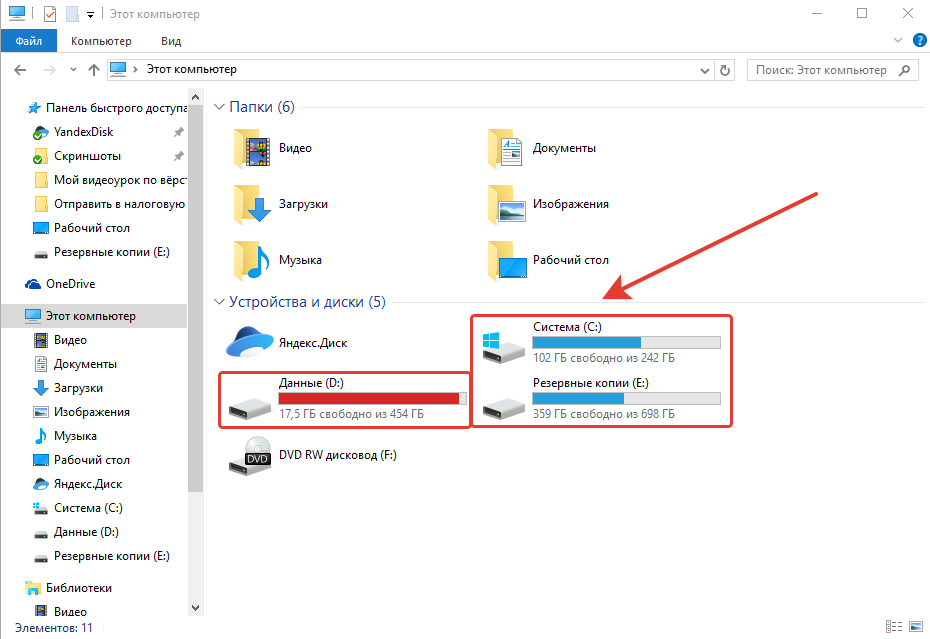Open the Видео folder in Папки section

click(x=253, y=148)
